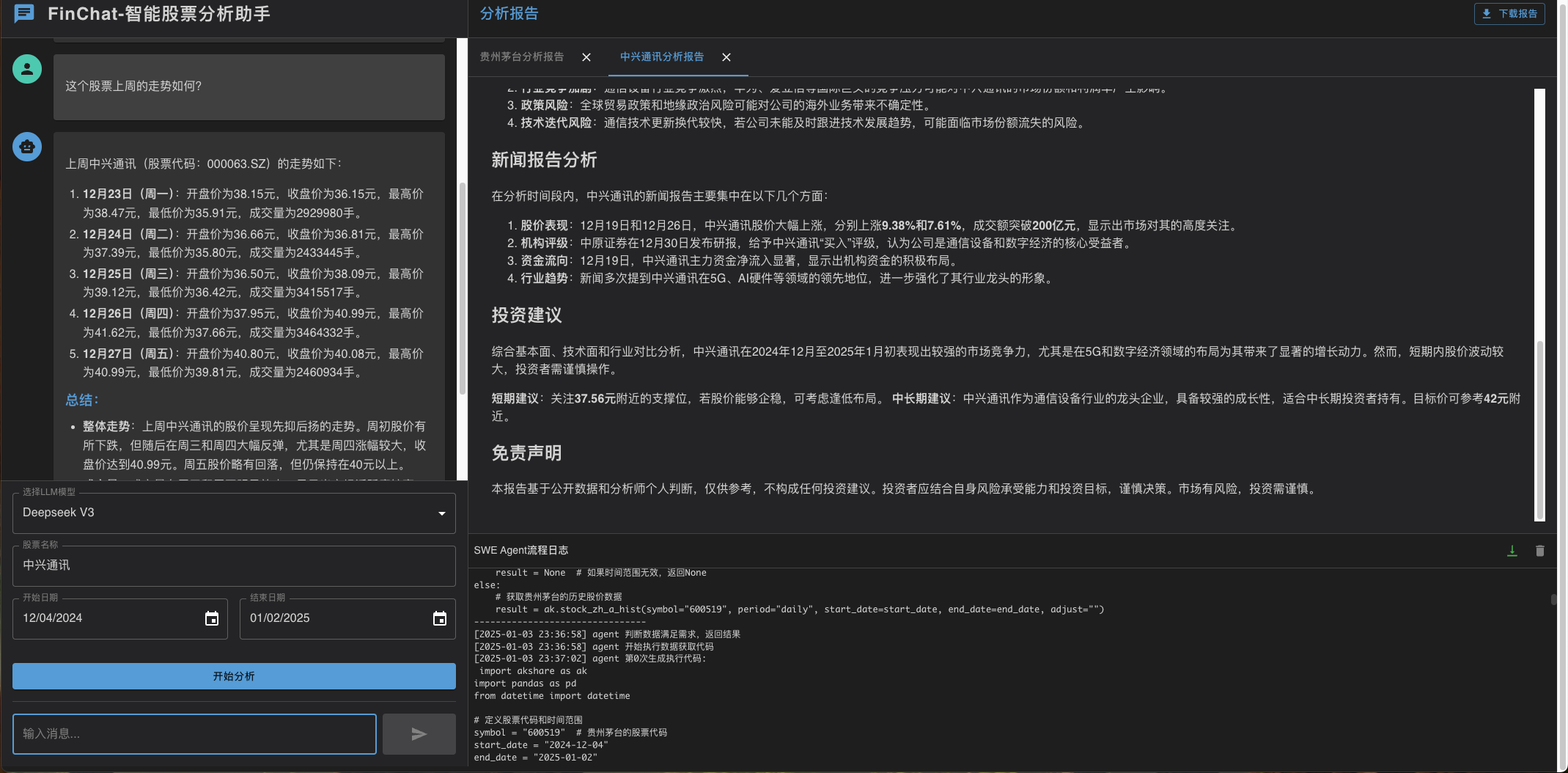Click the 输入消息 chat input box
The image size is (1568, 773).
[x=194, y=734]
